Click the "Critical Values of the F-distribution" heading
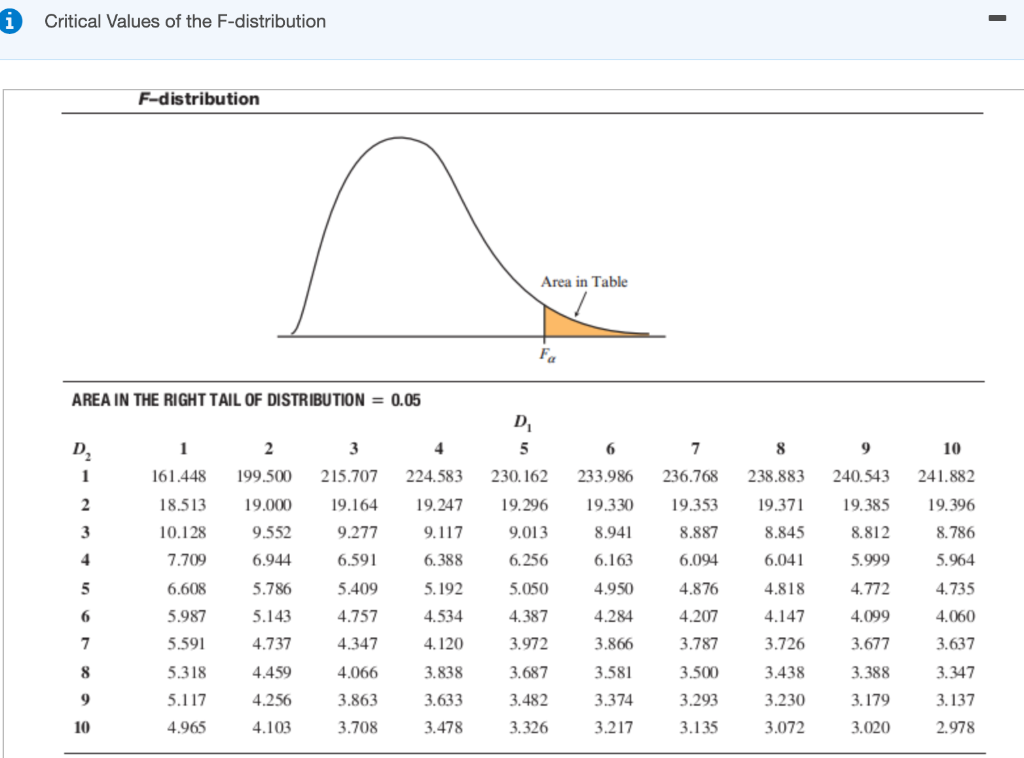The width and height of the screenshot is (1024, 758). click(x=184, y=21)
